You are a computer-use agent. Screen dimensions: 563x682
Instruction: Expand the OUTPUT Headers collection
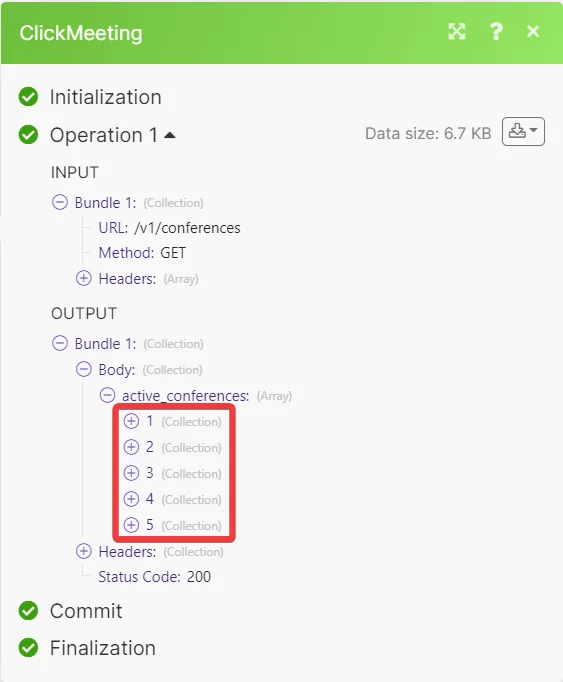84,551
